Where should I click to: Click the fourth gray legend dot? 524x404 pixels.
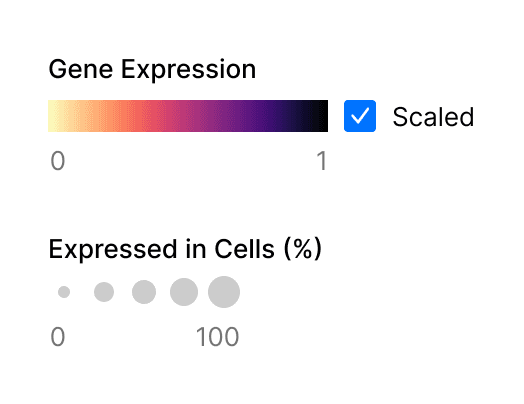click(x=184, y=292)
